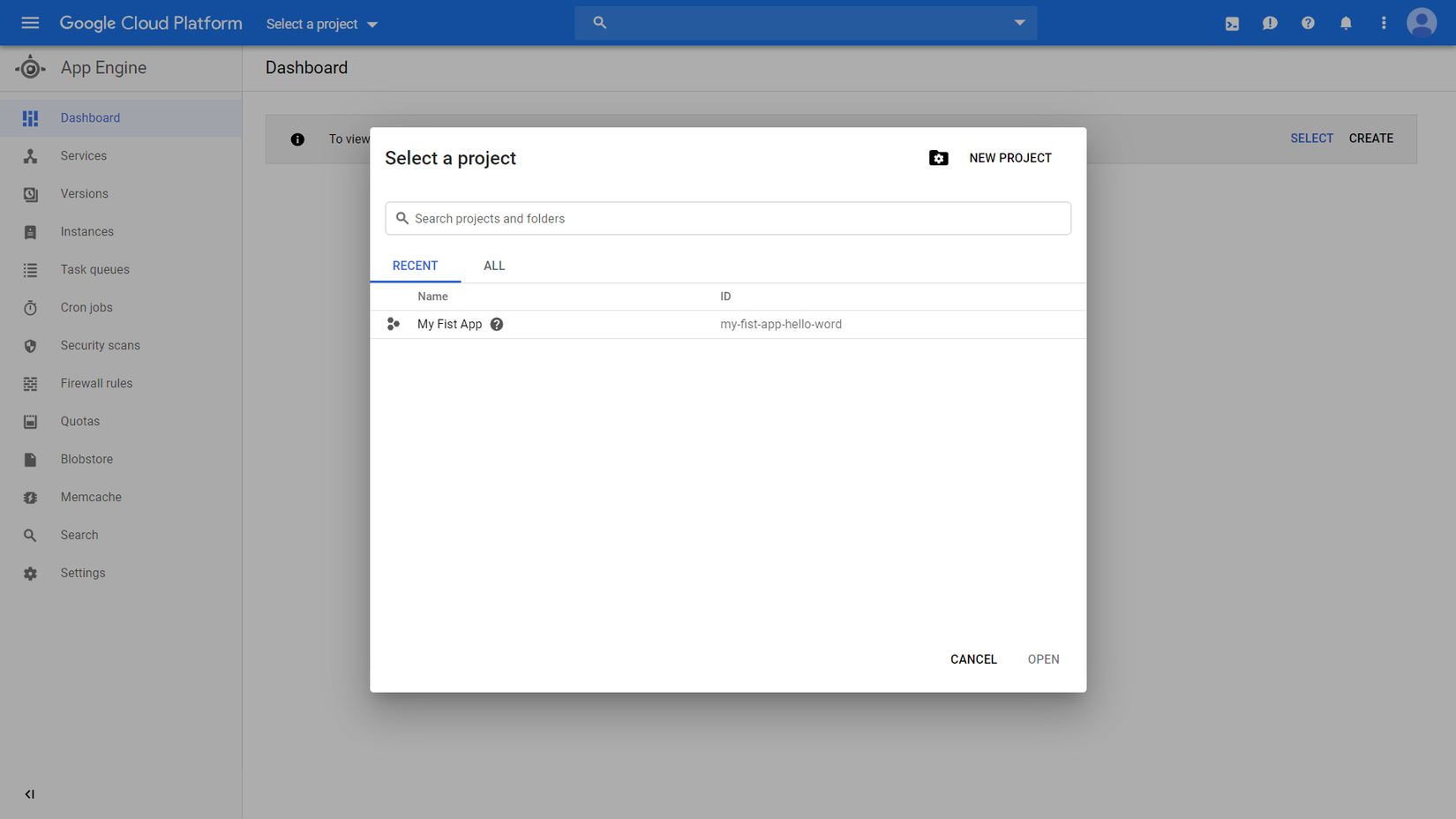Switch to the ALL tab
Viewport: 1456px width, 819px height.
(x=494, y=266)
